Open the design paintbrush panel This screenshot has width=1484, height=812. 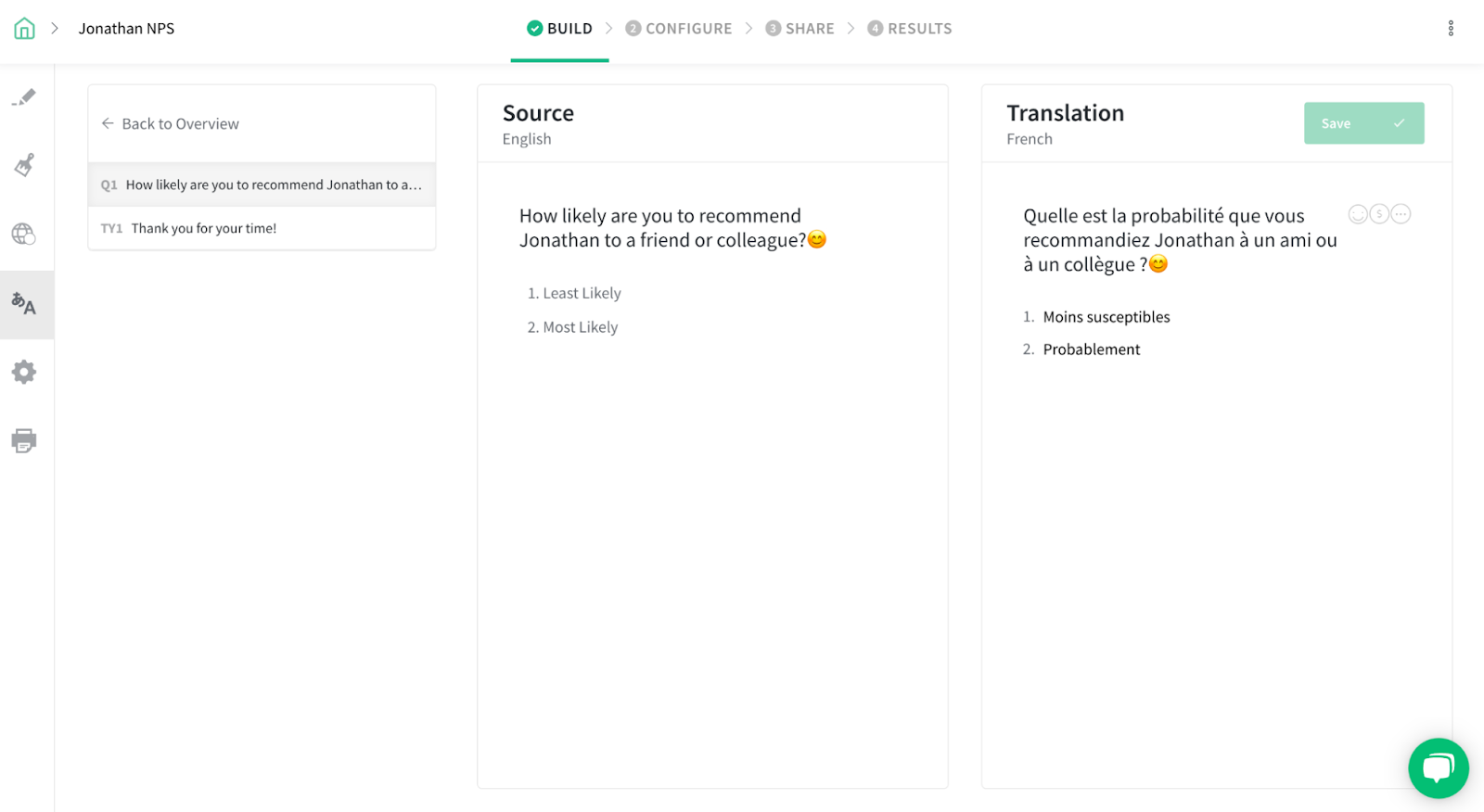pos(24,165)
